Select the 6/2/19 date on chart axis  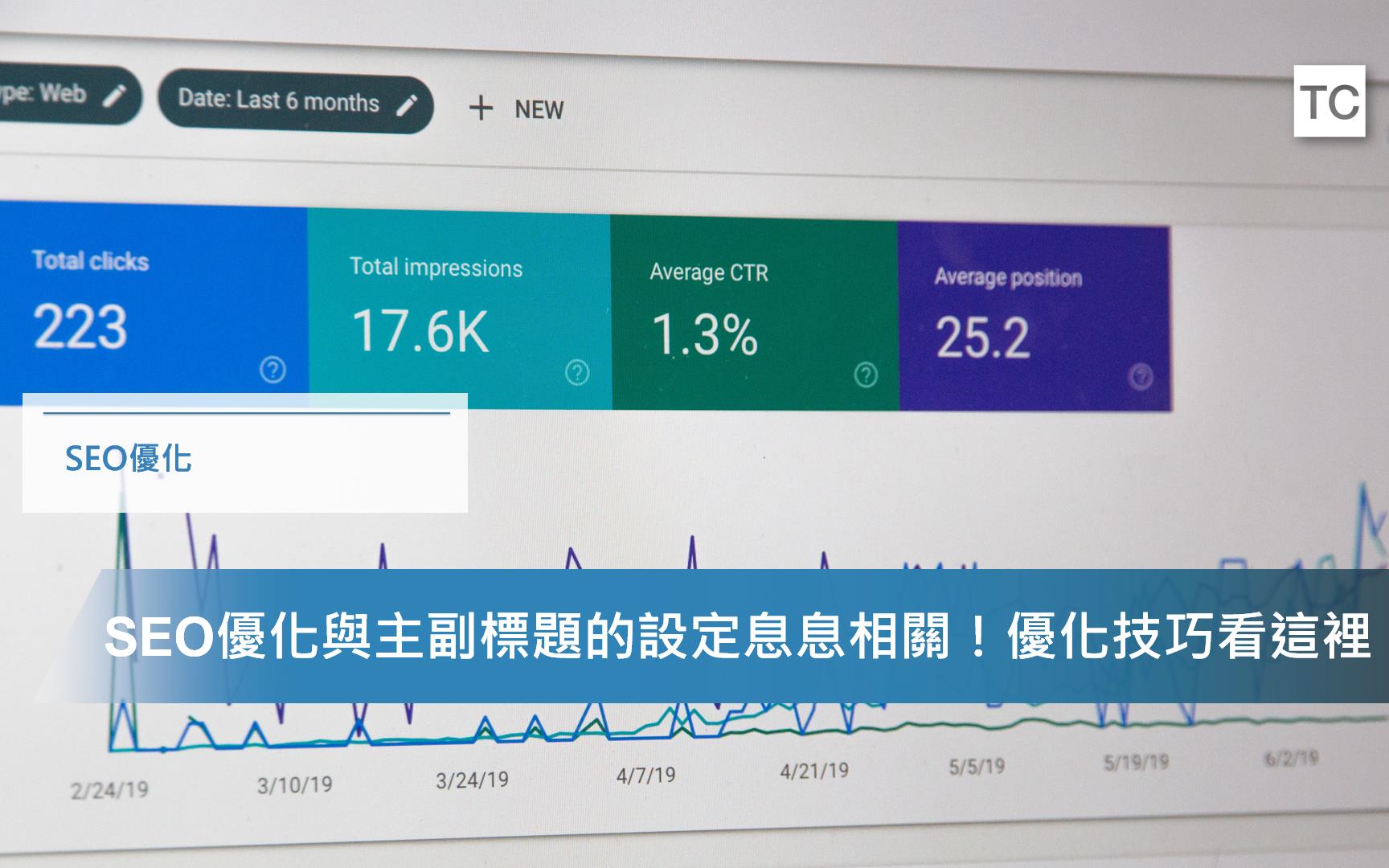pyautogui.click(x=1291, y=758)
